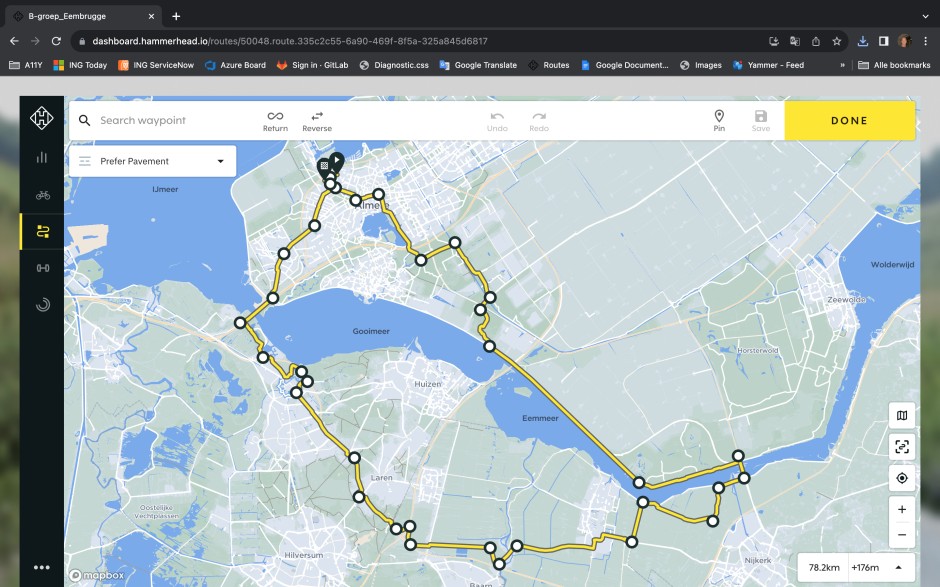
Task: Reverse the route direction
Action: [x=317, y=121]
